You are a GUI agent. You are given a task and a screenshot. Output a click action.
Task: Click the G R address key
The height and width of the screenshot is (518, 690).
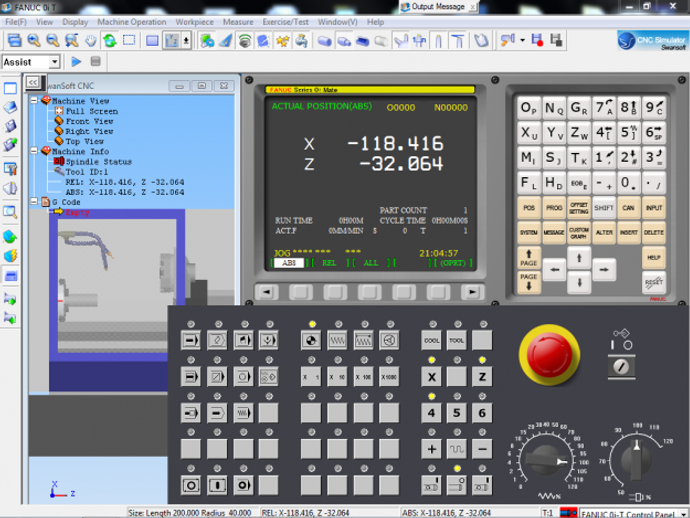pos(579,108)
